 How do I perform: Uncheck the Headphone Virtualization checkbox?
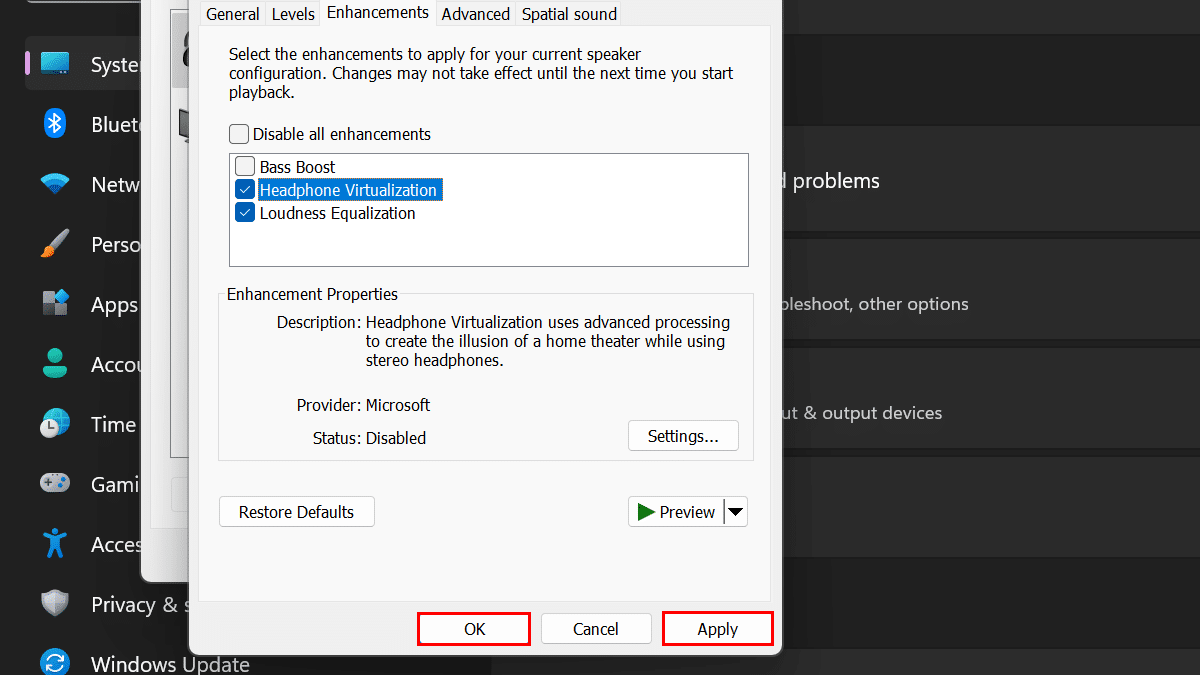[x=245, y=190]
